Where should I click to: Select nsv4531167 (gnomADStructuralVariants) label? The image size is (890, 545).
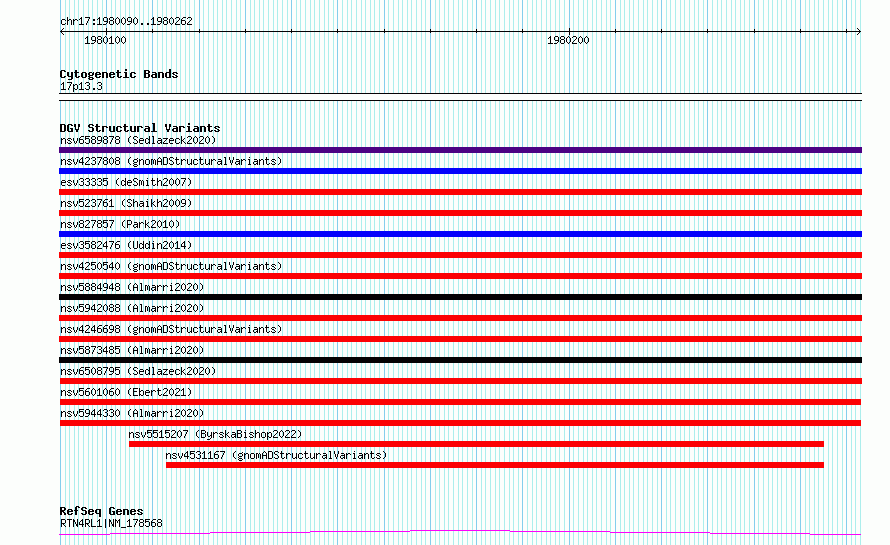coord(276,455)
